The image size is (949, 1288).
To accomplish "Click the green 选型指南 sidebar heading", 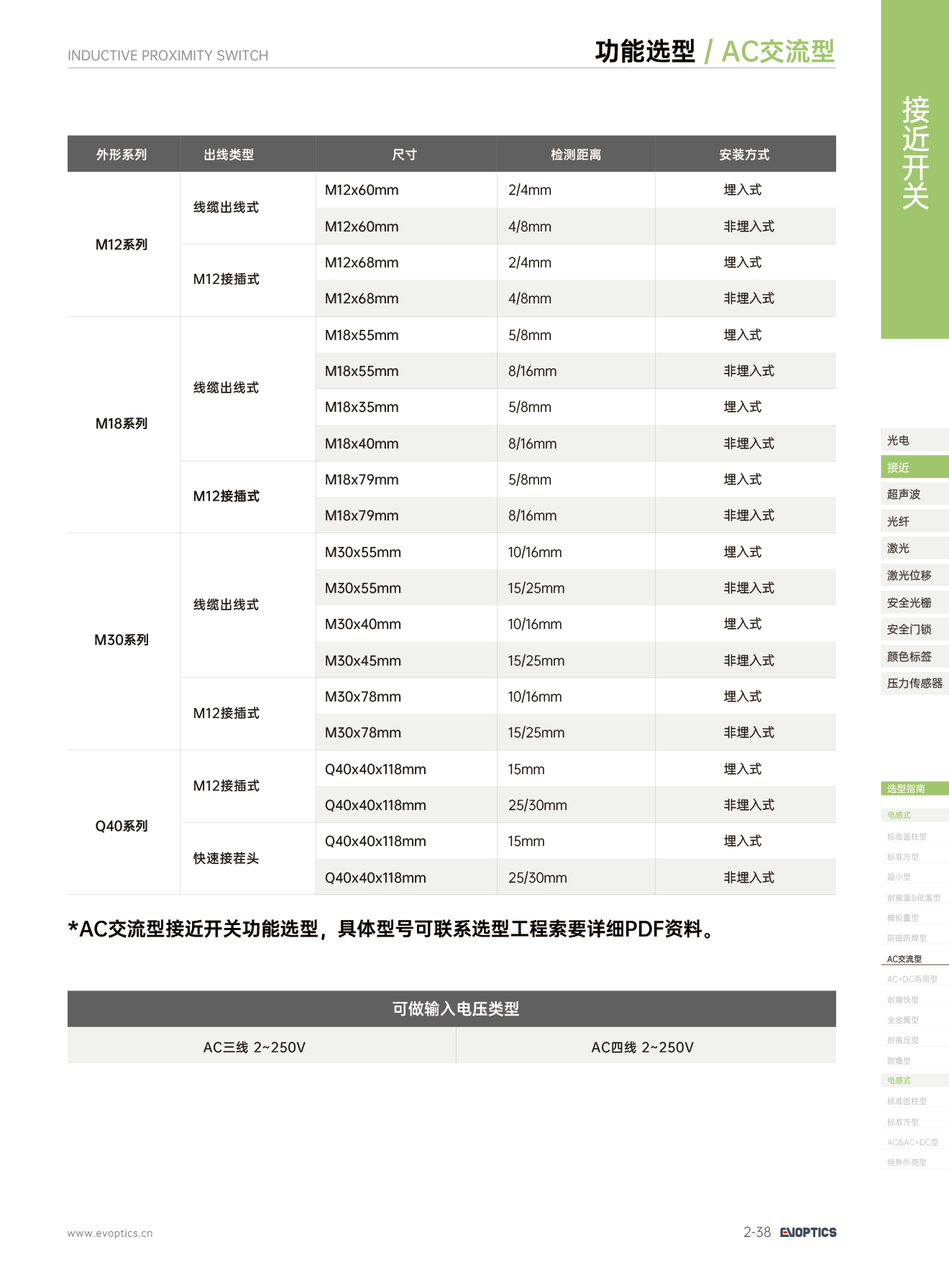I will click(x=914, y=788).
